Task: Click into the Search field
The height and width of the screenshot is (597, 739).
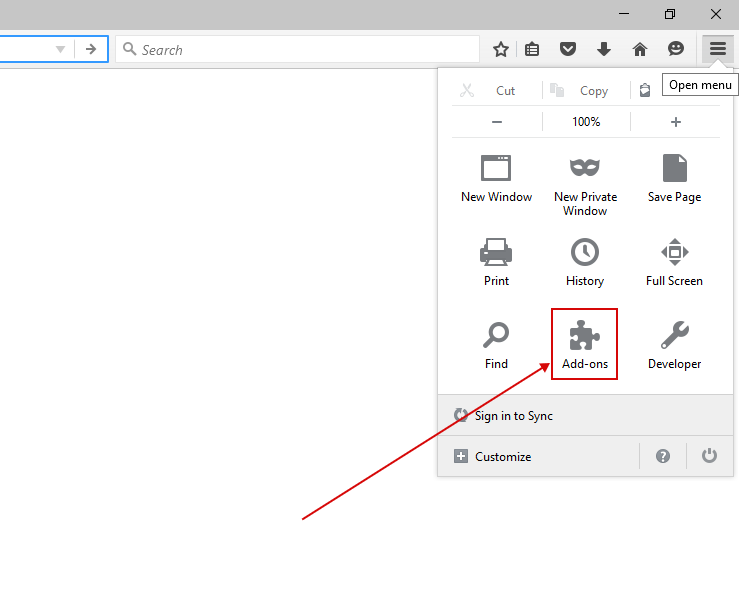Action: point(297,49)
